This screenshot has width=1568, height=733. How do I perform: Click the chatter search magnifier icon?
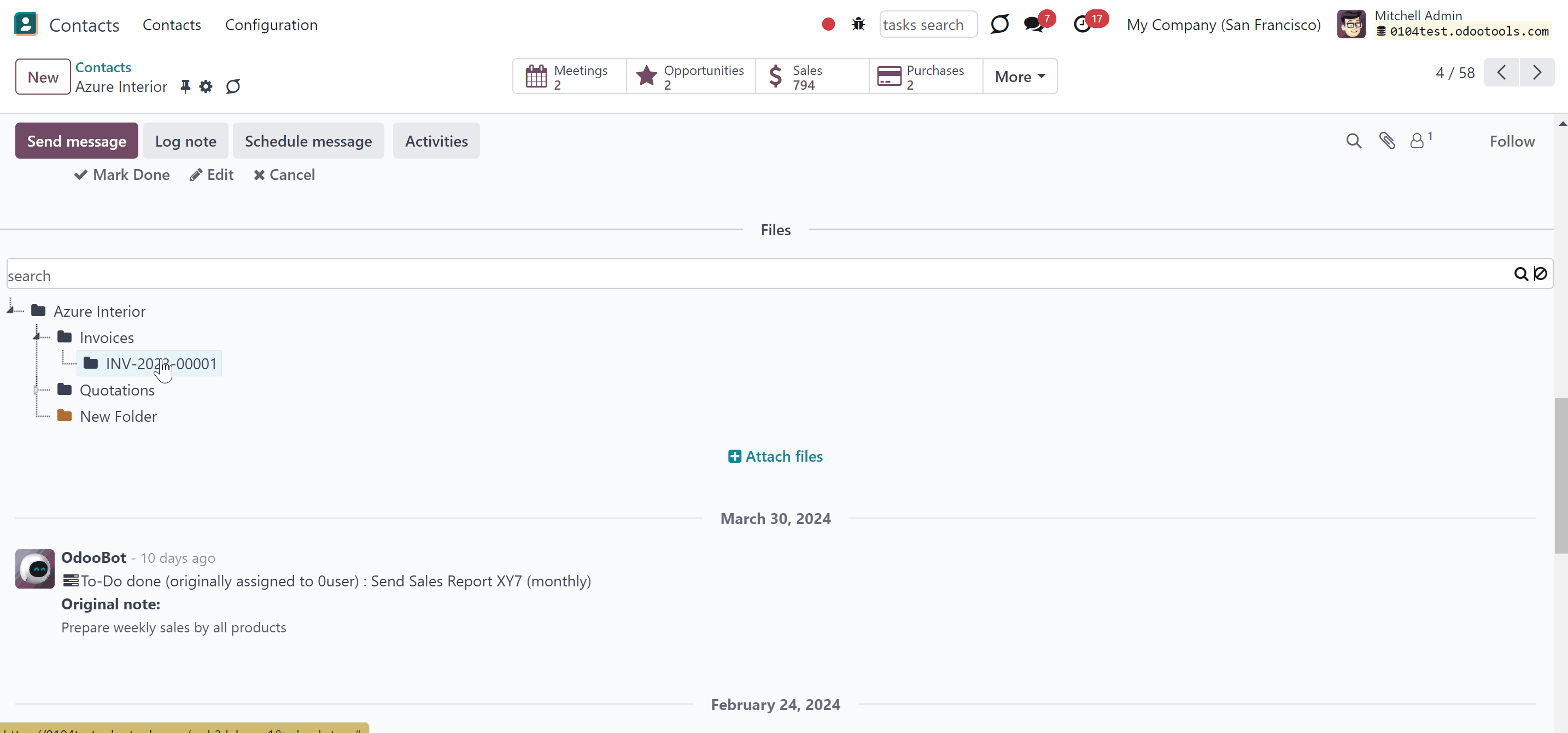pos(1353,141)
